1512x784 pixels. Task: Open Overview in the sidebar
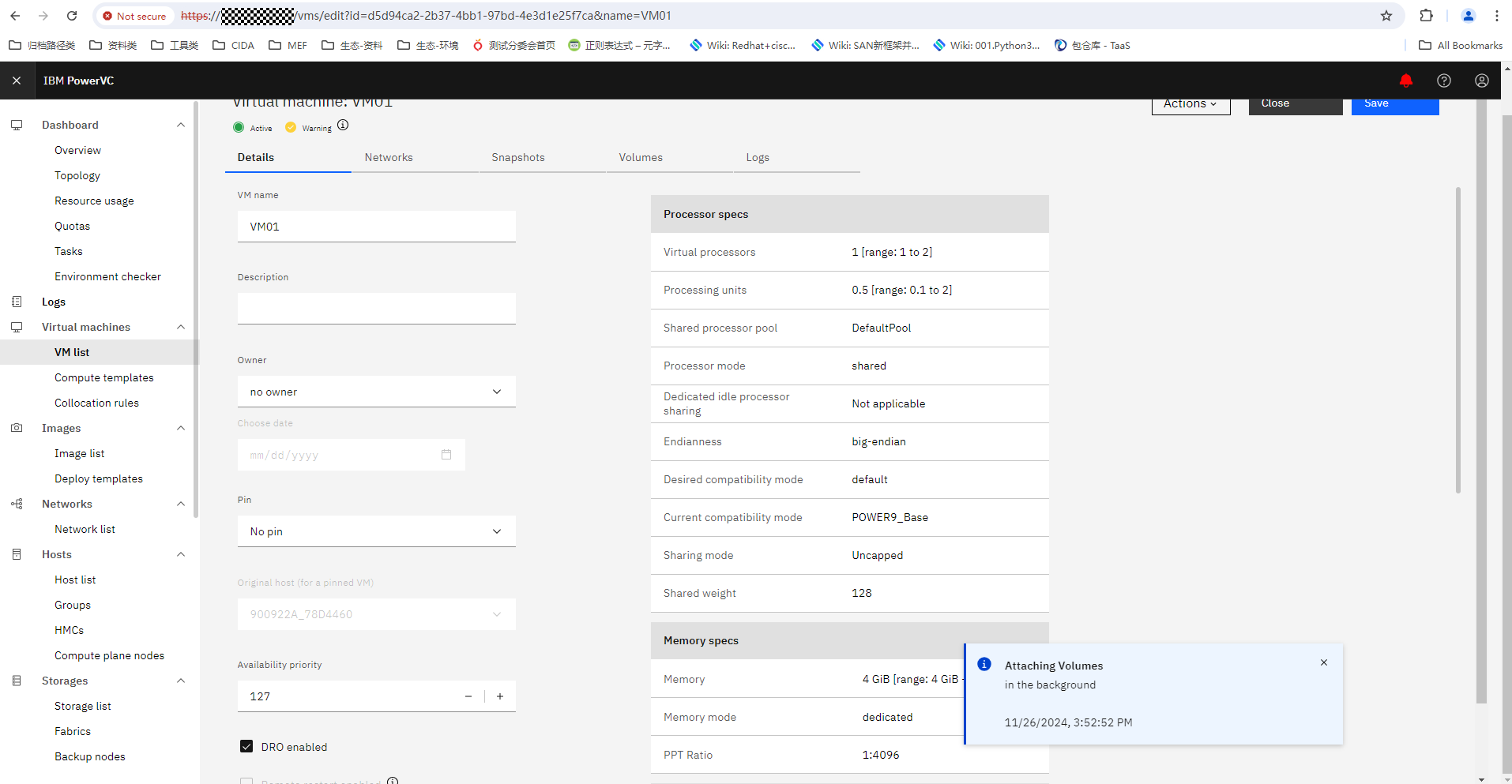[x=77, y=150]
